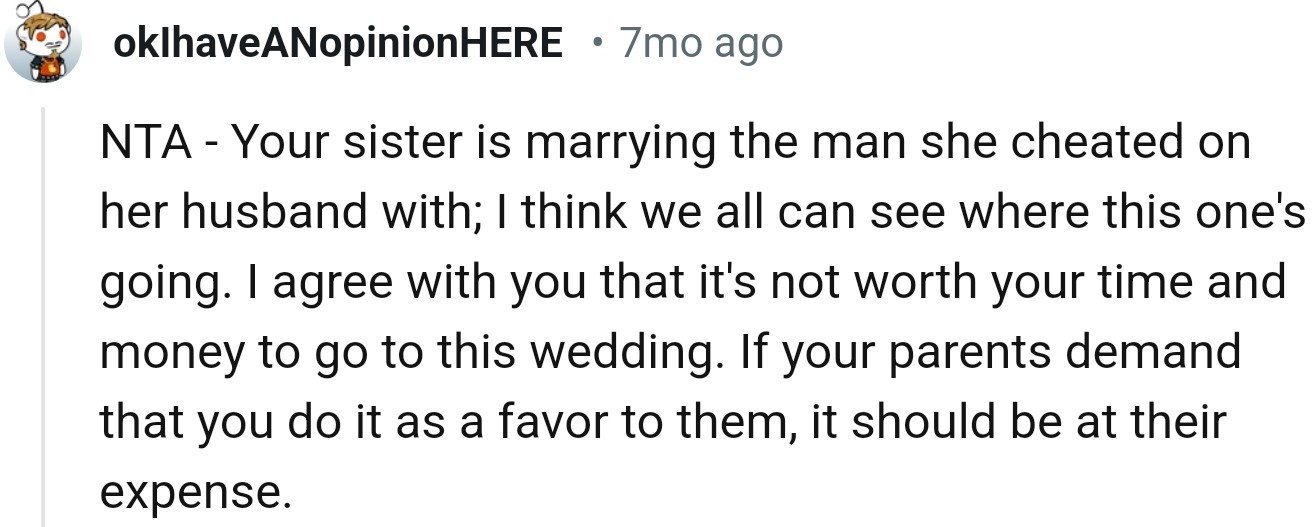Click the Snoo avatar beside okIhaveANopinionHERE
The image size is (1315, 527).
click(x=43, y=44)
